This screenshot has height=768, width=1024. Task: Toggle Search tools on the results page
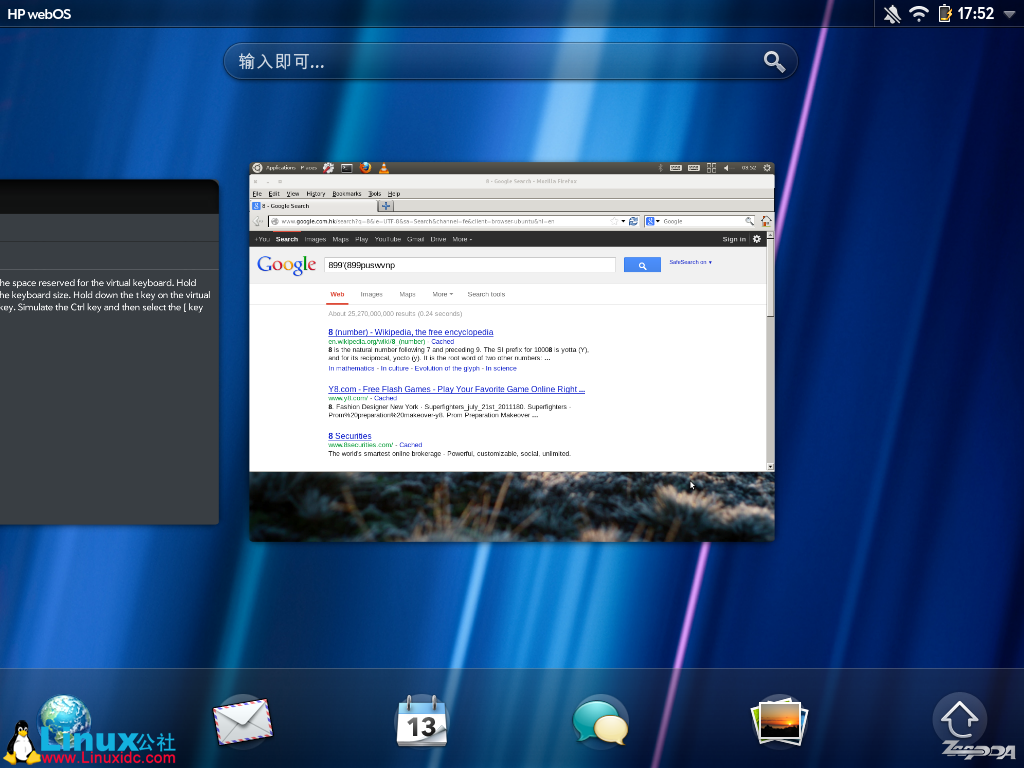click(x=486, y=294)
